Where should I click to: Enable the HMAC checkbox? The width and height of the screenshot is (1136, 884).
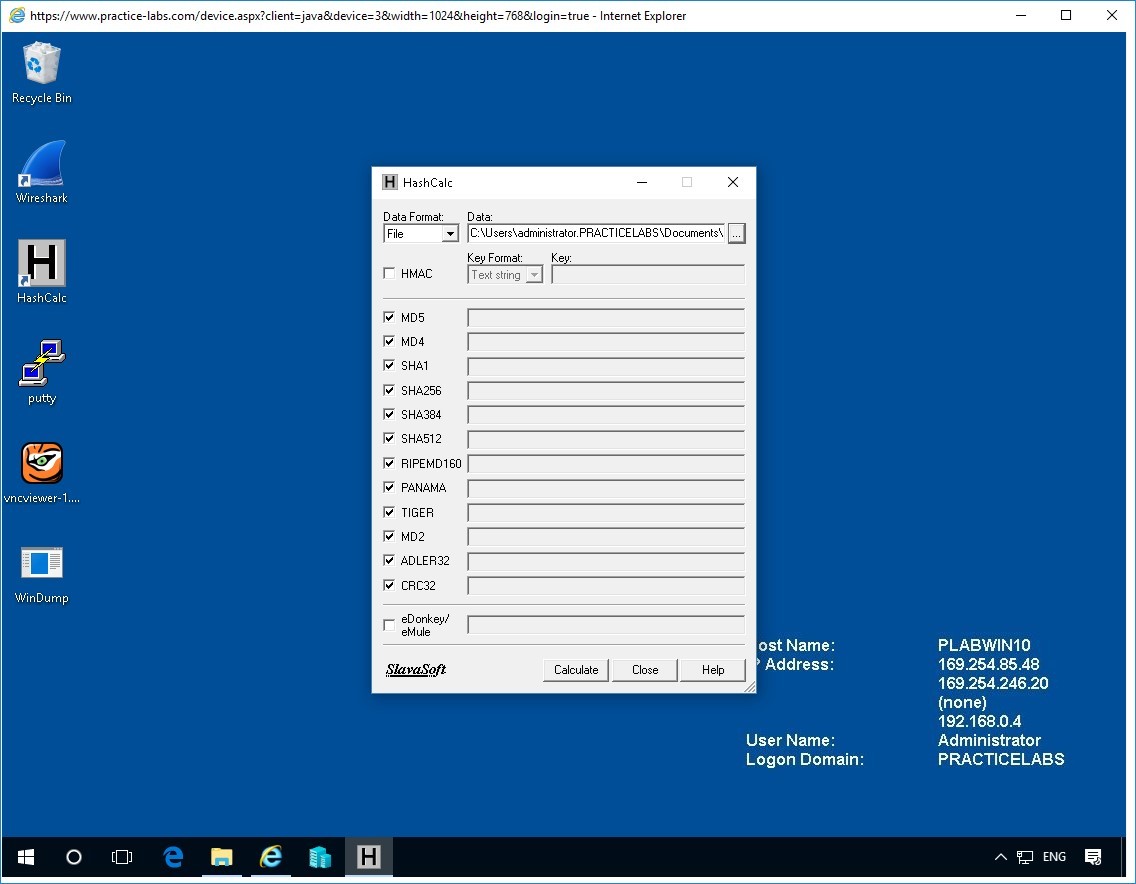(389, 272)
